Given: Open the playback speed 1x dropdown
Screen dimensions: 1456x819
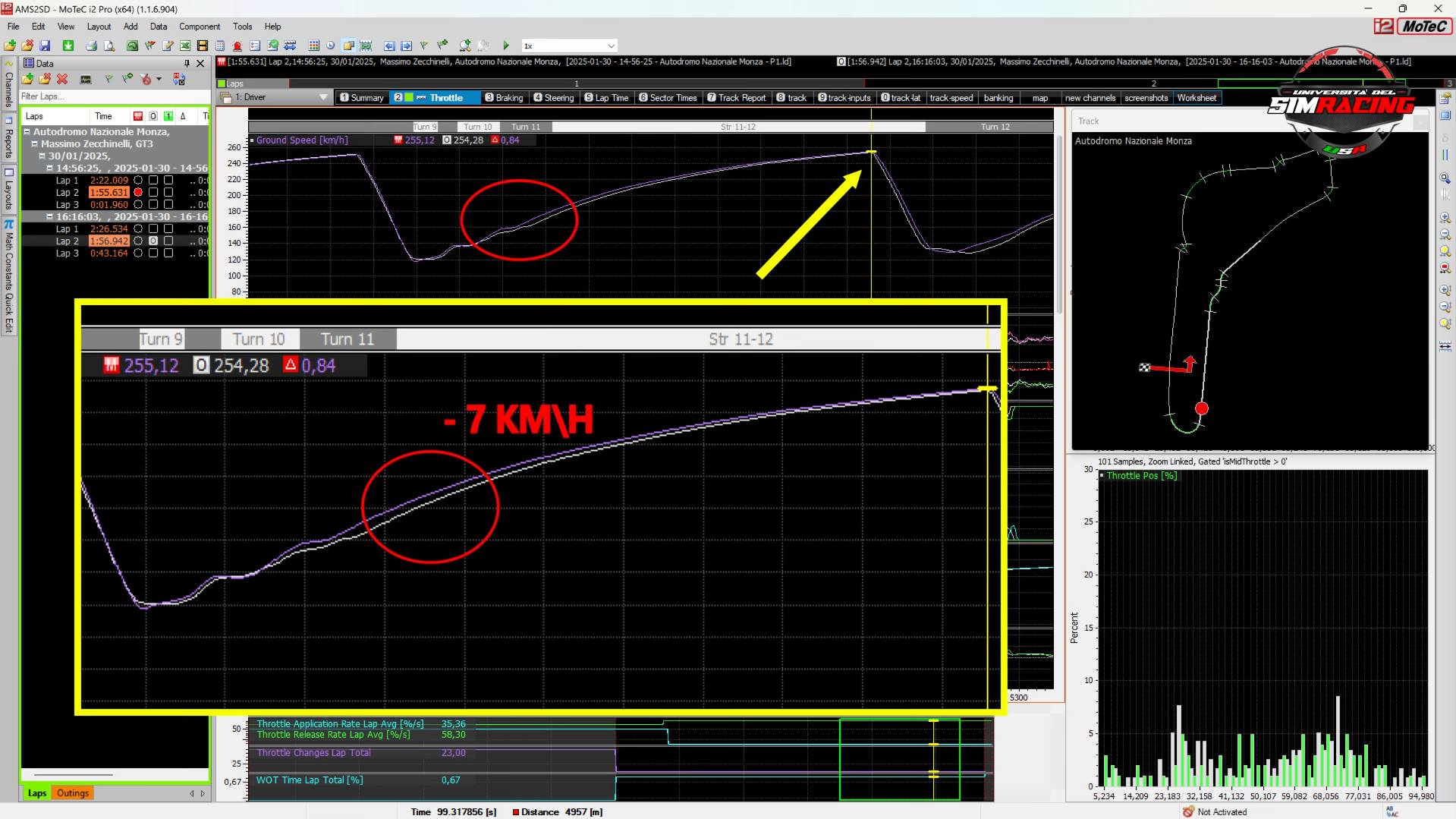Looking at the screenshot, I should point(611,46).
